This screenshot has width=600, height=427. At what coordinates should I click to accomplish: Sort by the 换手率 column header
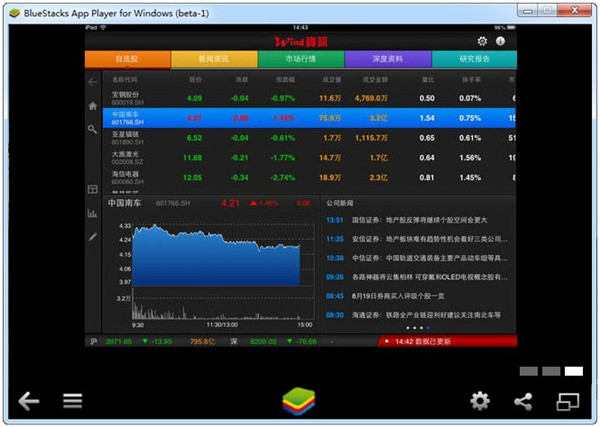471,80
